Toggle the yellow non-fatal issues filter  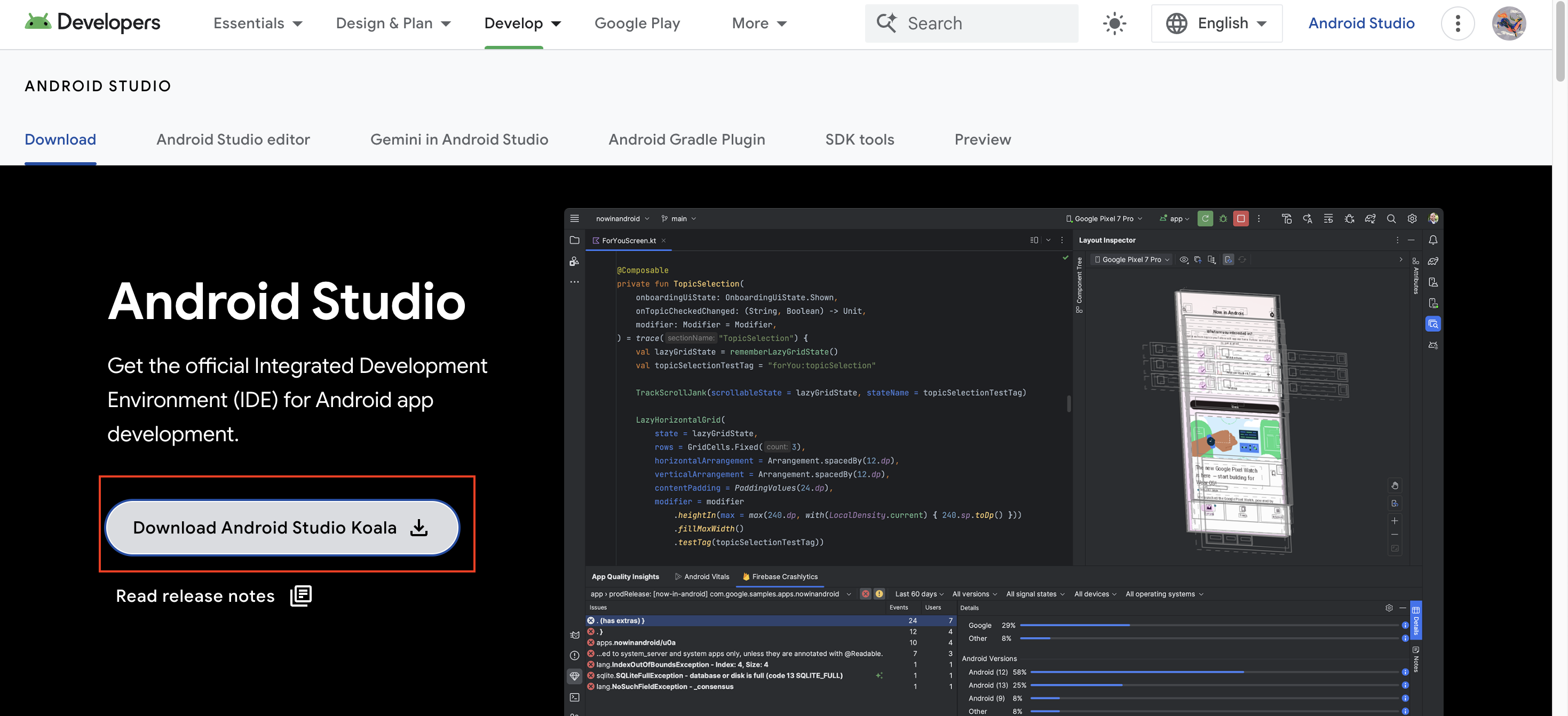click(x=879, y=594)
